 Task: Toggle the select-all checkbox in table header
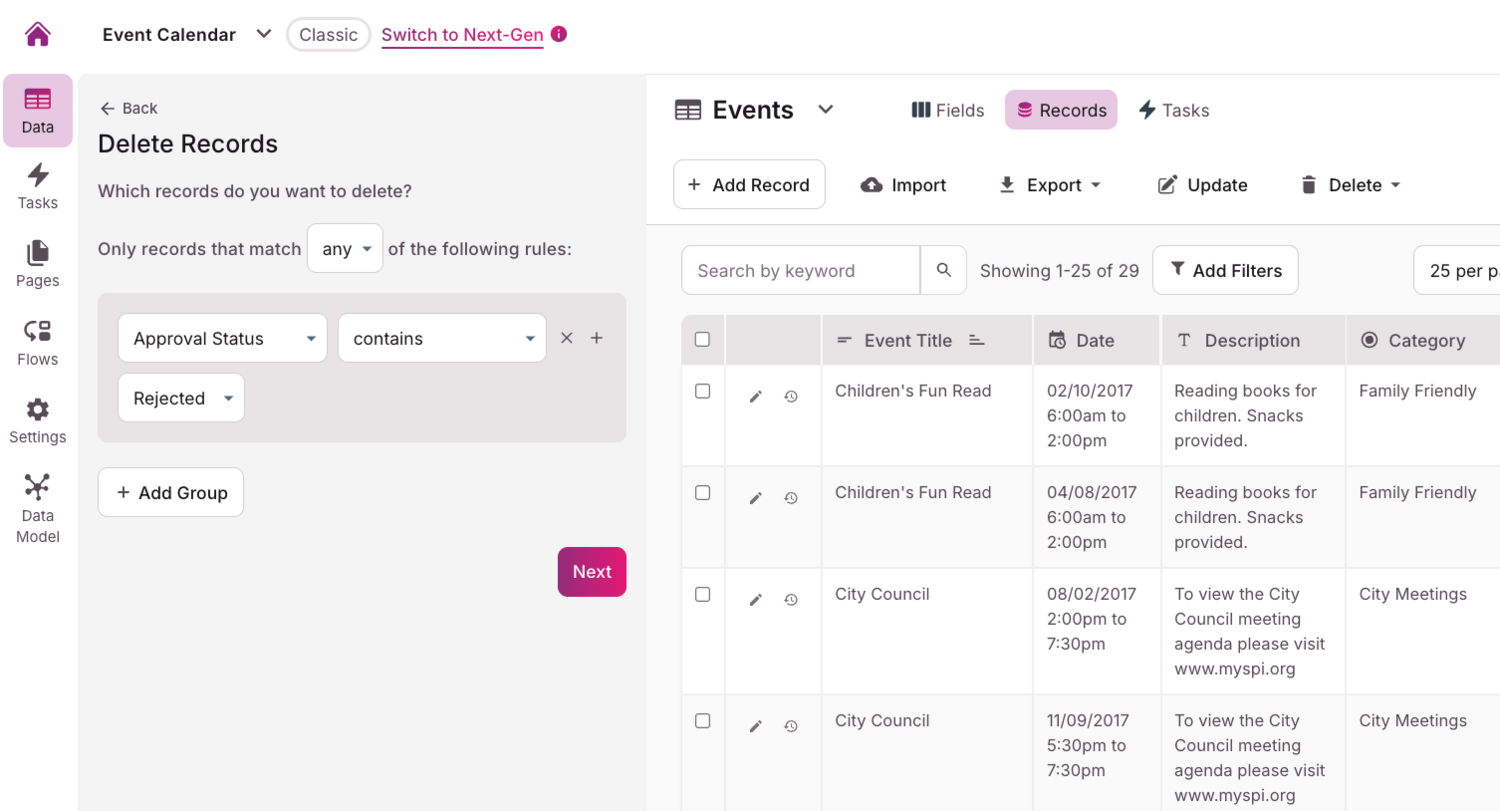702,340
